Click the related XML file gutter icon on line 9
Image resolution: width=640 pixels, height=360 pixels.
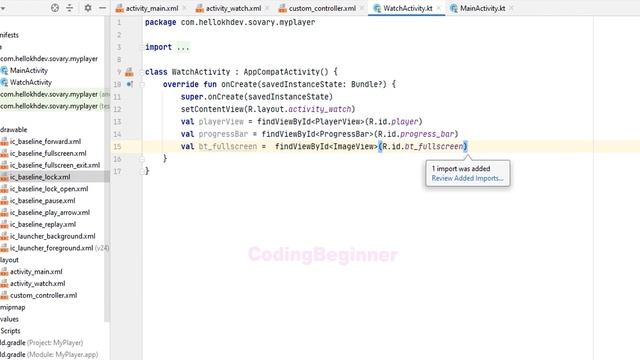pos(129,72)
